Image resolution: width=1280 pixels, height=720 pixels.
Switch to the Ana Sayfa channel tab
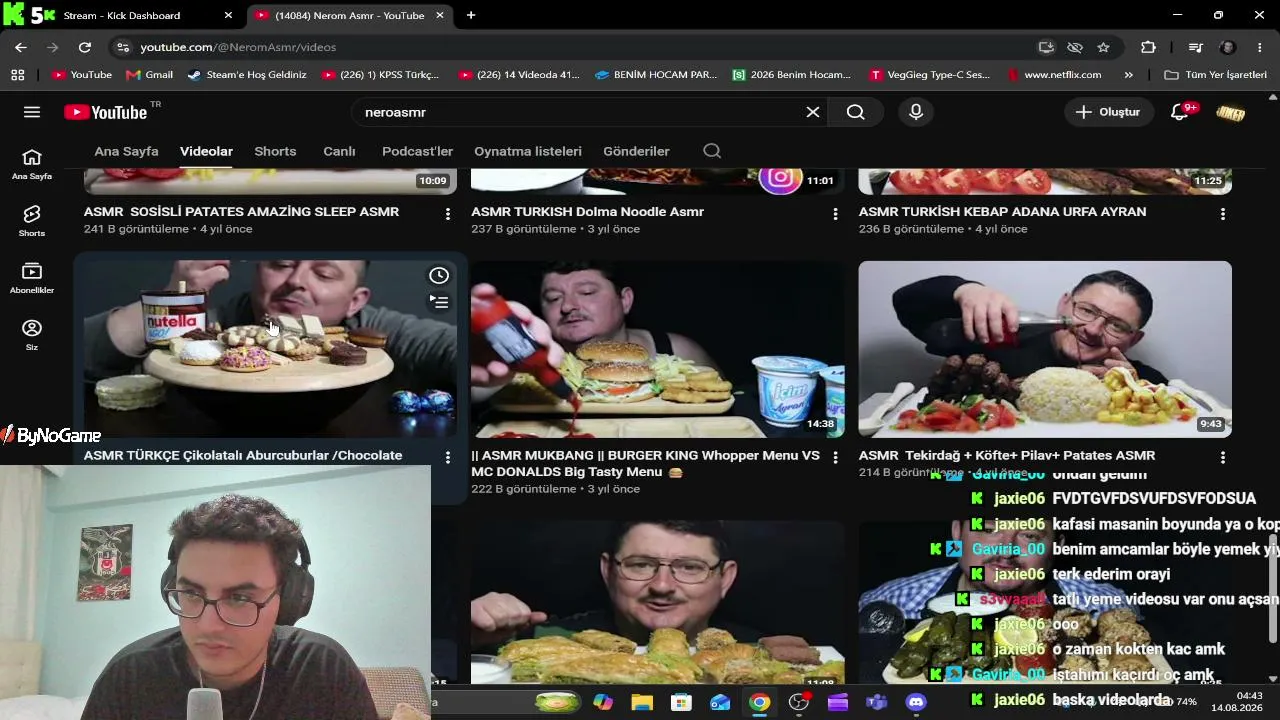[x=126, y=151]
